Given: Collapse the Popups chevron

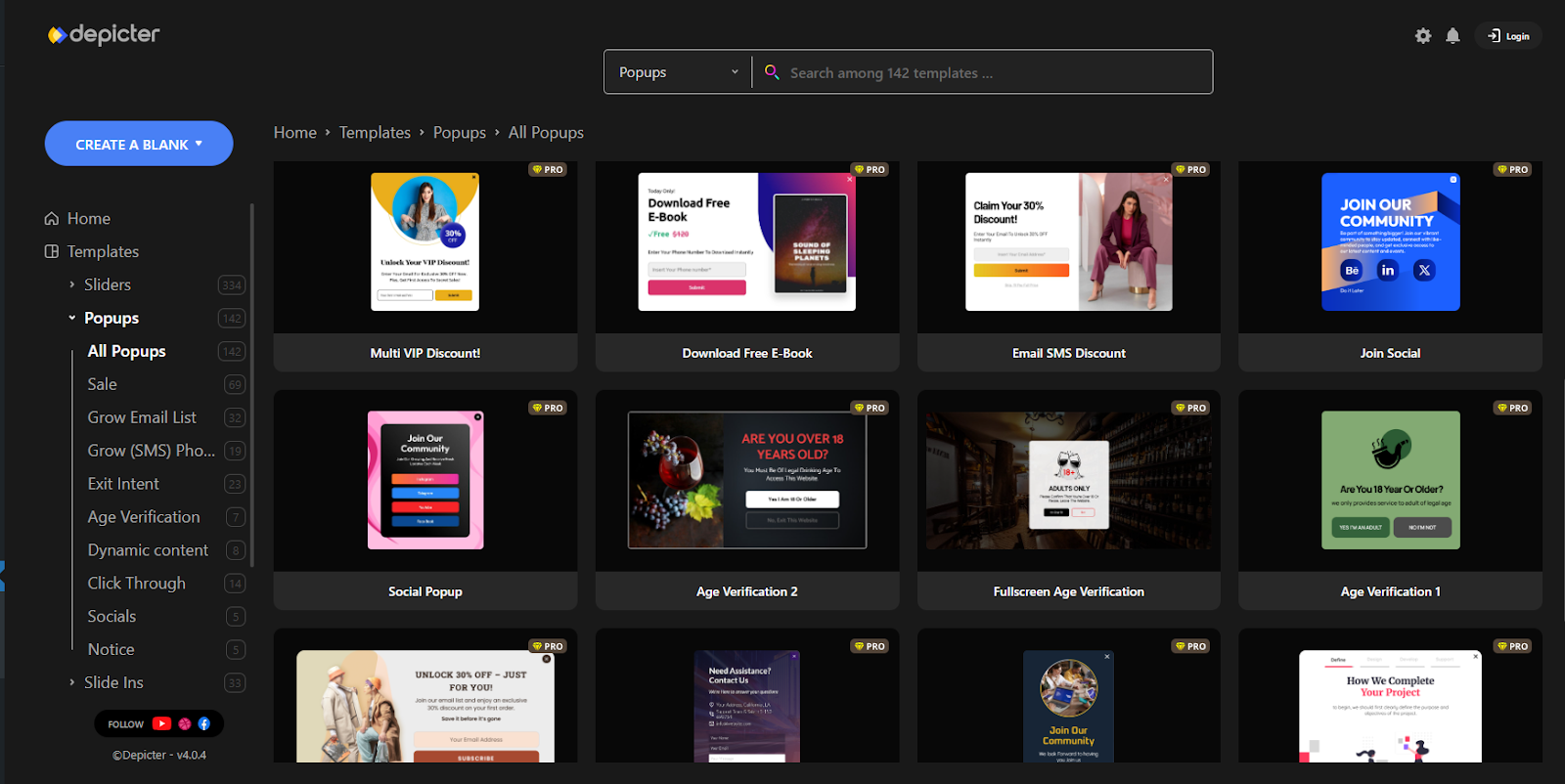Looking at the screenshot, I should coord(71,318).
